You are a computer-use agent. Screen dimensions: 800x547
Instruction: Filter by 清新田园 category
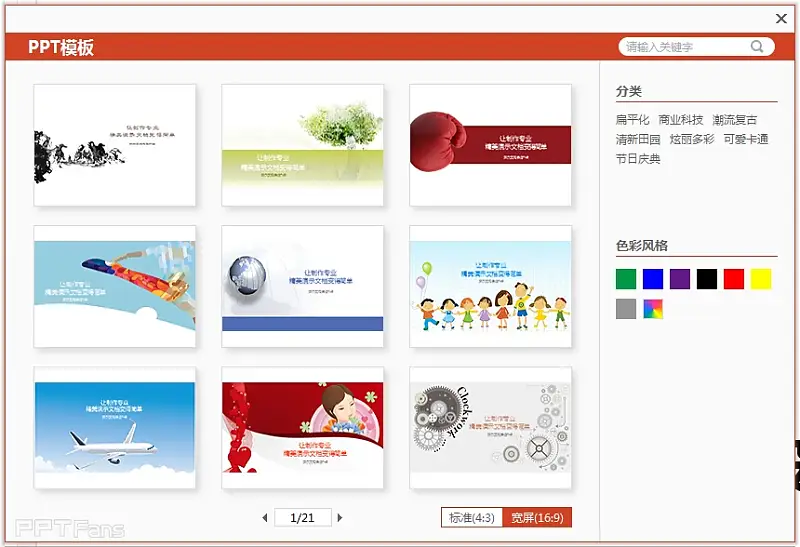tap(638, 139)
